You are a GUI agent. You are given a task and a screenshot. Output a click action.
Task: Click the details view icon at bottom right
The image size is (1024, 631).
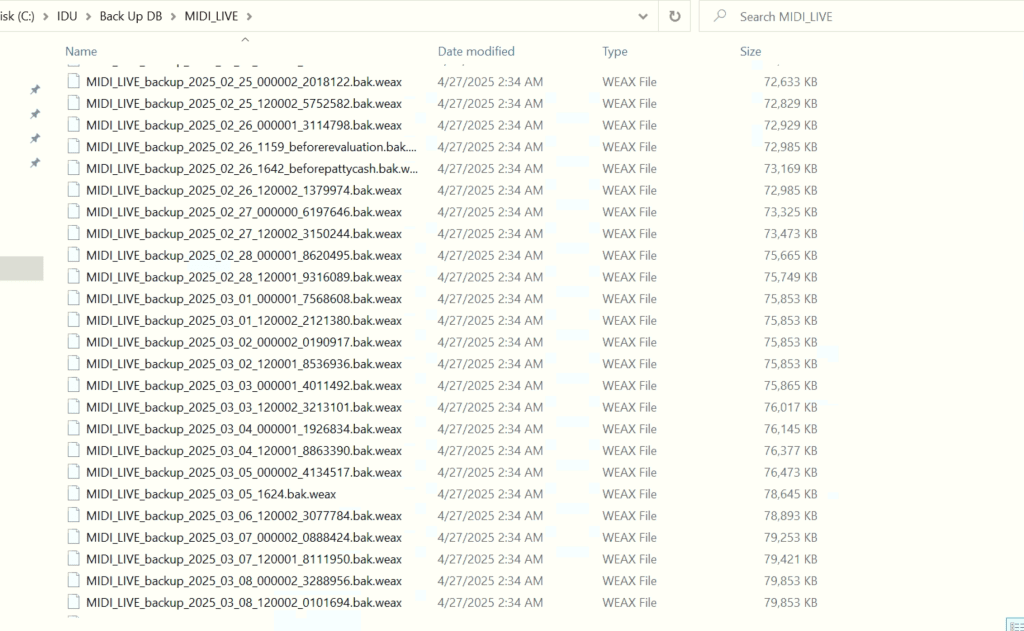(x=1016, y=625)
